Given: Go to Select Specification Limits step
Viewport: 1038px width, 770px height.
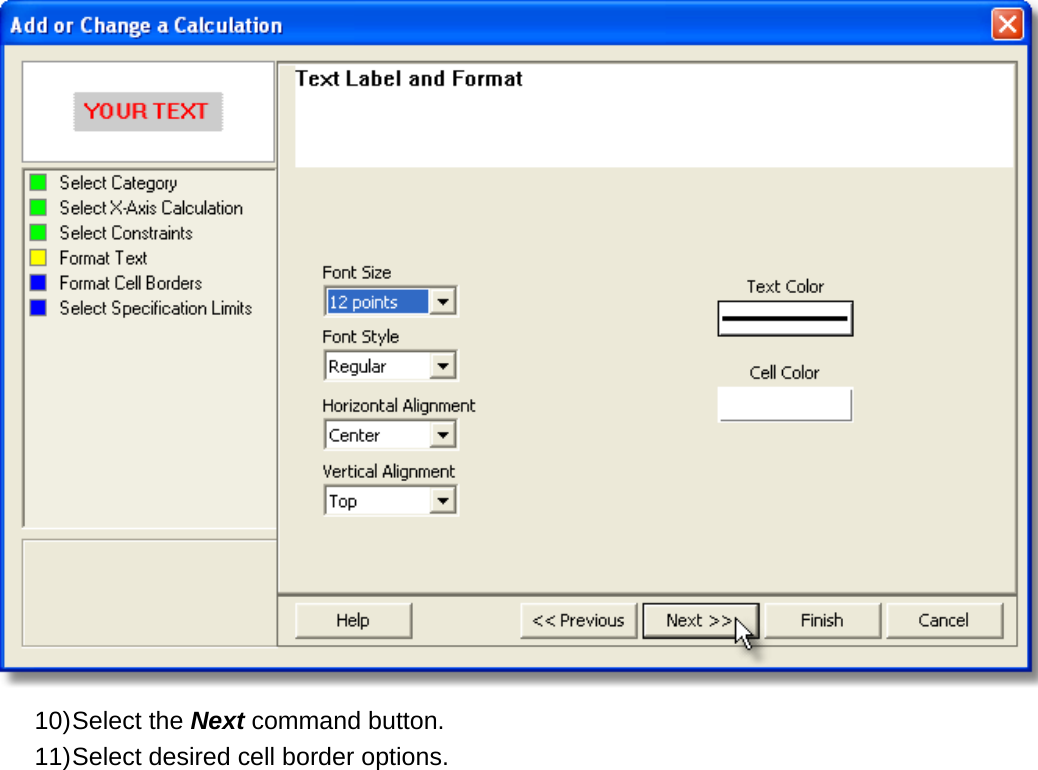Looking at the screenshot, I should tap(156, 309).
